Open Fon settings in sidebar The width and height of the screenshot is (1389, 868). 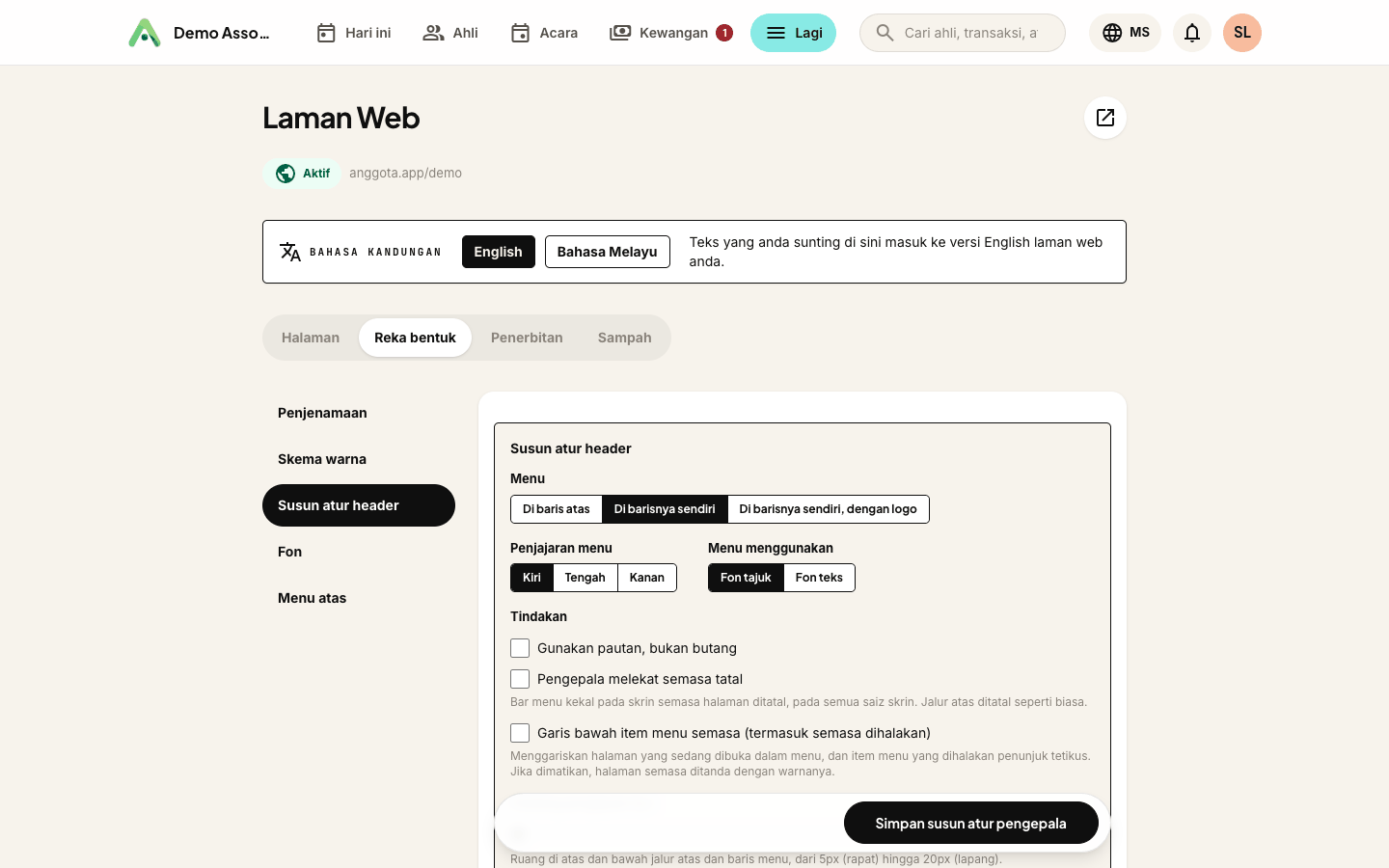point(359,552)
